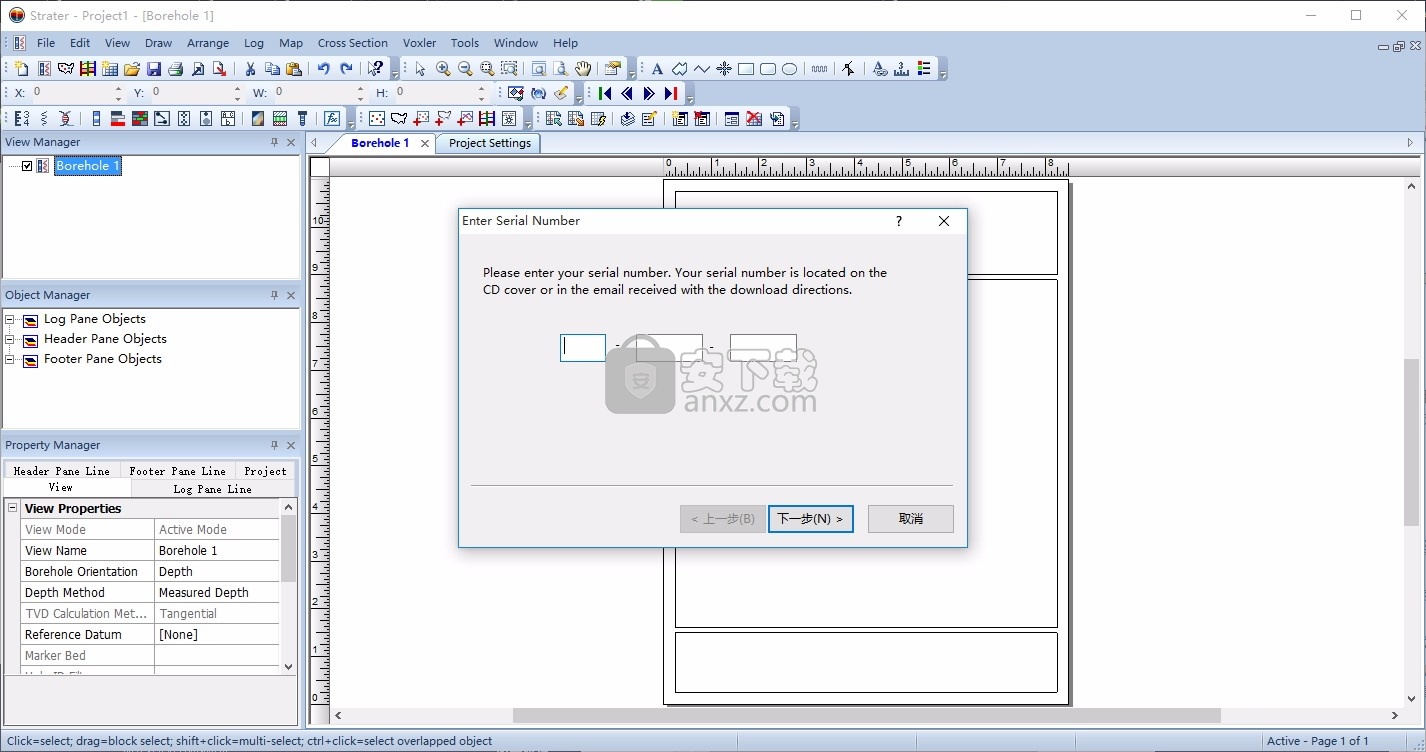
Task: Click the horizontal canvas scrollbar
Action: coord(866,716)
